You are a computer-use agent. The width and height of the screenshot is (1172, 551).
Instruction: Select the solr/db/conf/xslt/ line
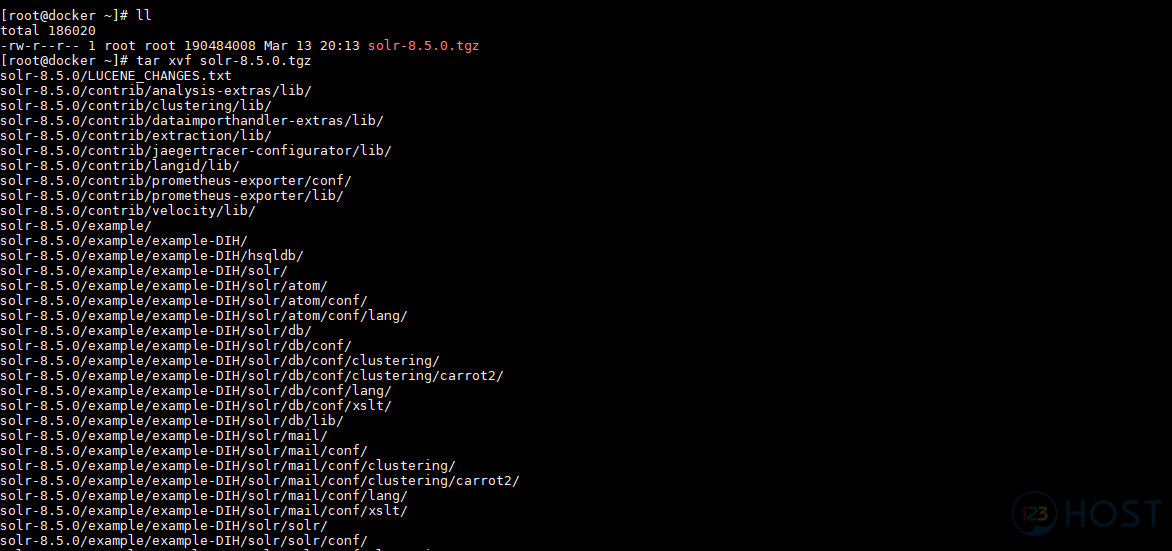click(196, 404)
